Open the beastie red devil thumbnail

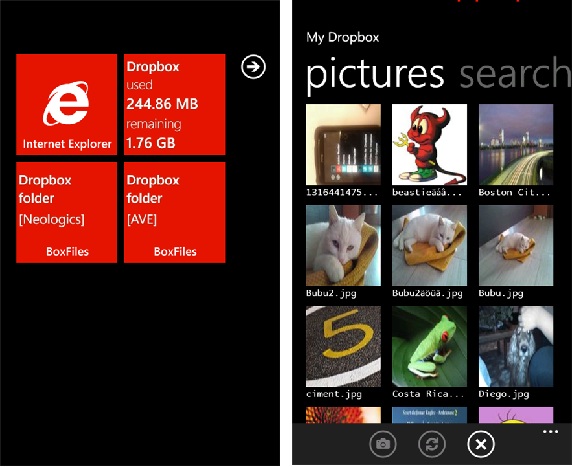[x=429, y=144]
